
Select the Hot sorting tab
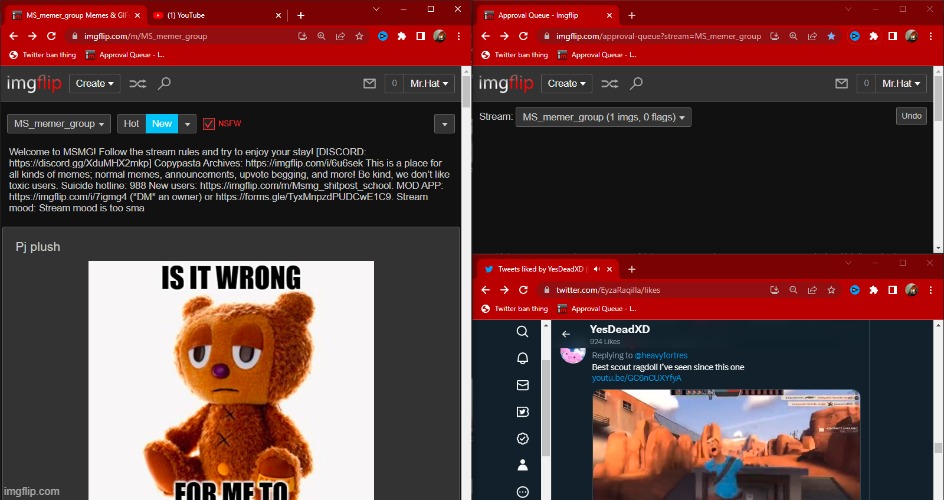click(x=131, y=123)
